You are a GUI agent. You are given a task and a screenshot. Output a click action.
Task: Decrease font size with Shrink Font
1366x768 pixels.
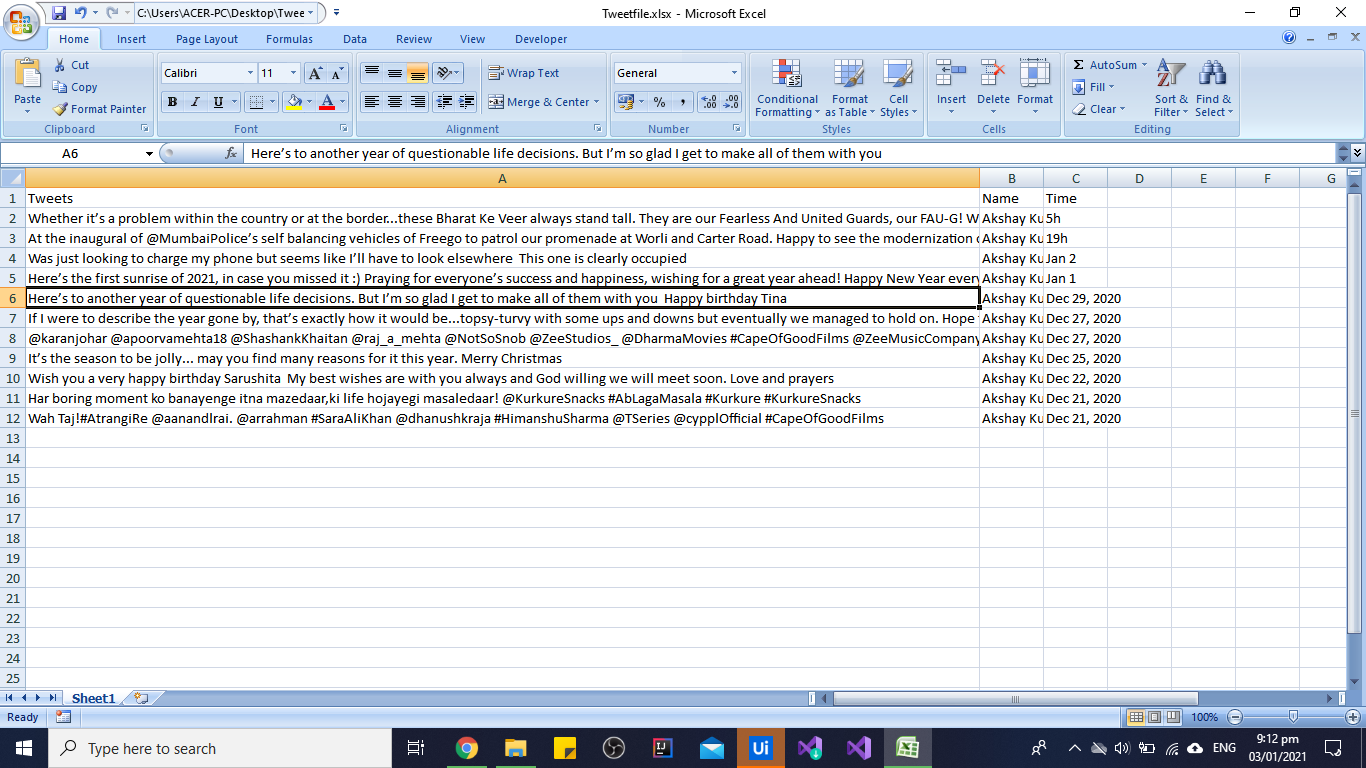coord(337,73)
